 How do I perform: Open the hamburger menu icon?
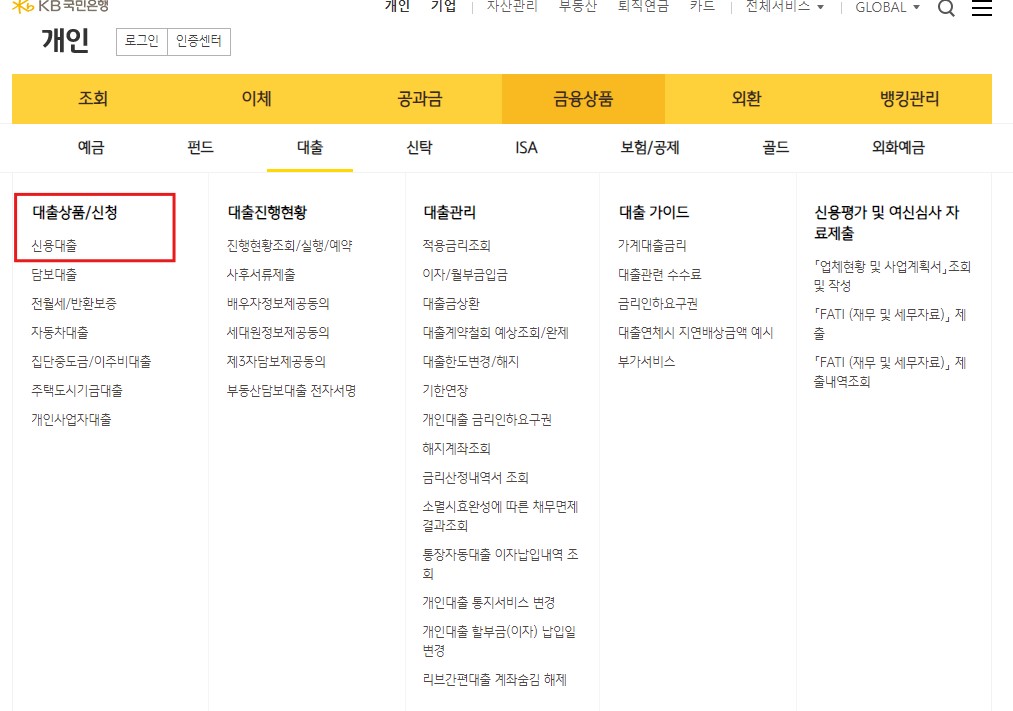[x=982, y=7]
